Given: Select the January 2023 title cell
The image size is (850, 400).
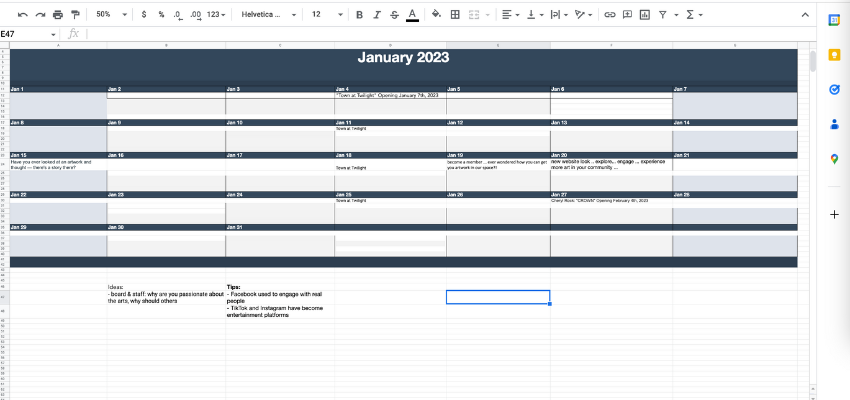Looking at the screenshot, I should click(403, 57).
